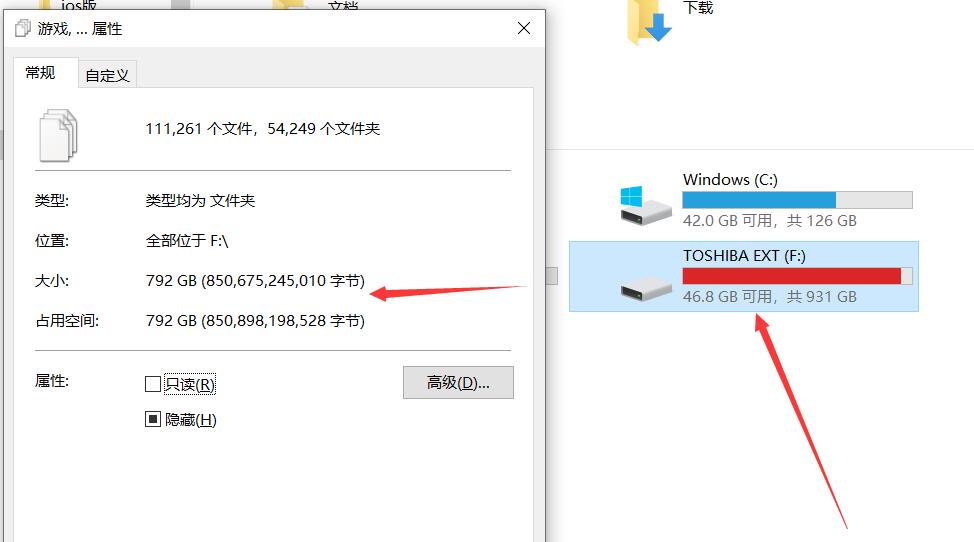Close the properties dialog with X
Viewport: 974px width, 542px height.
[524, 28]
